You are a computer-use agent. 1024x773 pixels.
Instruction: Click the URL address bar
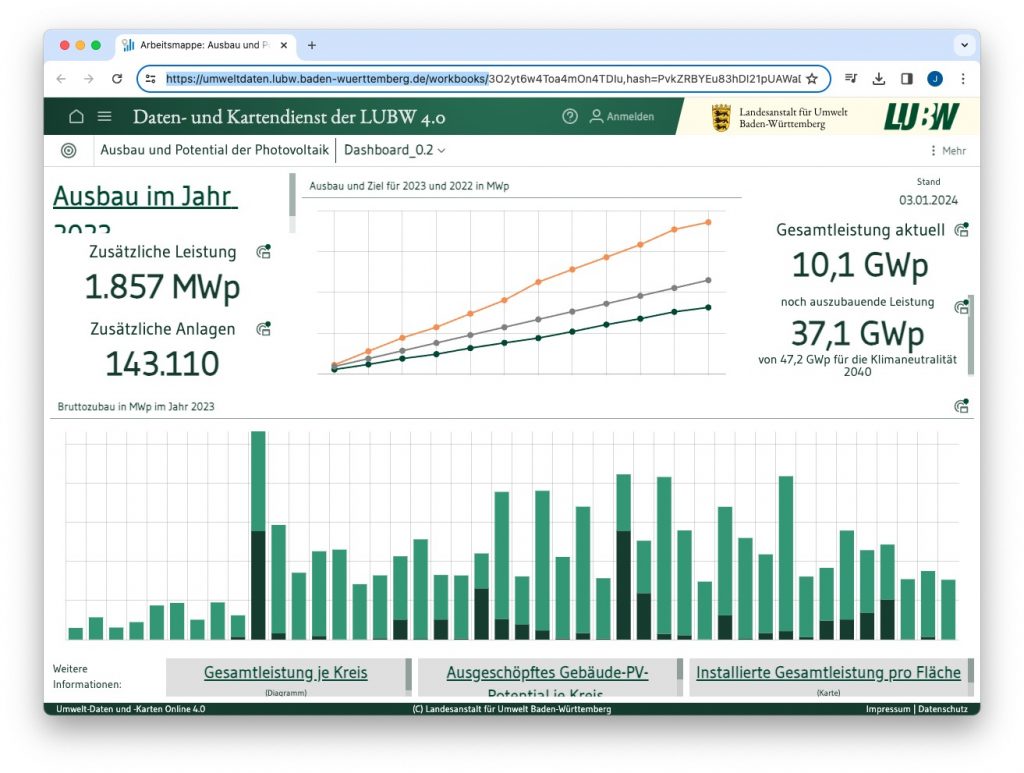(x=480, y=79)
